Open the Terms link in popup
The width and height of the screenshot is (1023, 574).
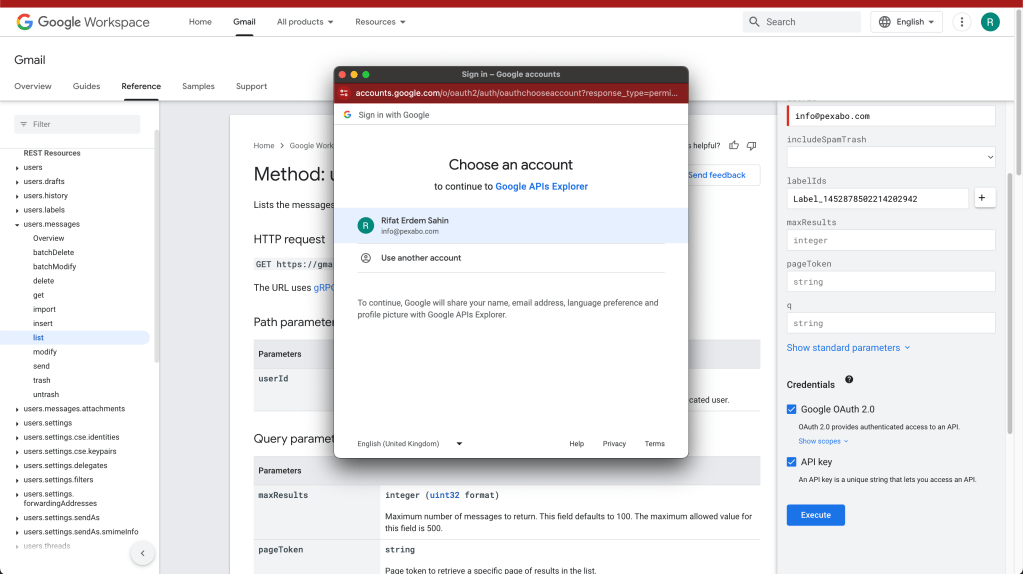[x=654, y=444]
